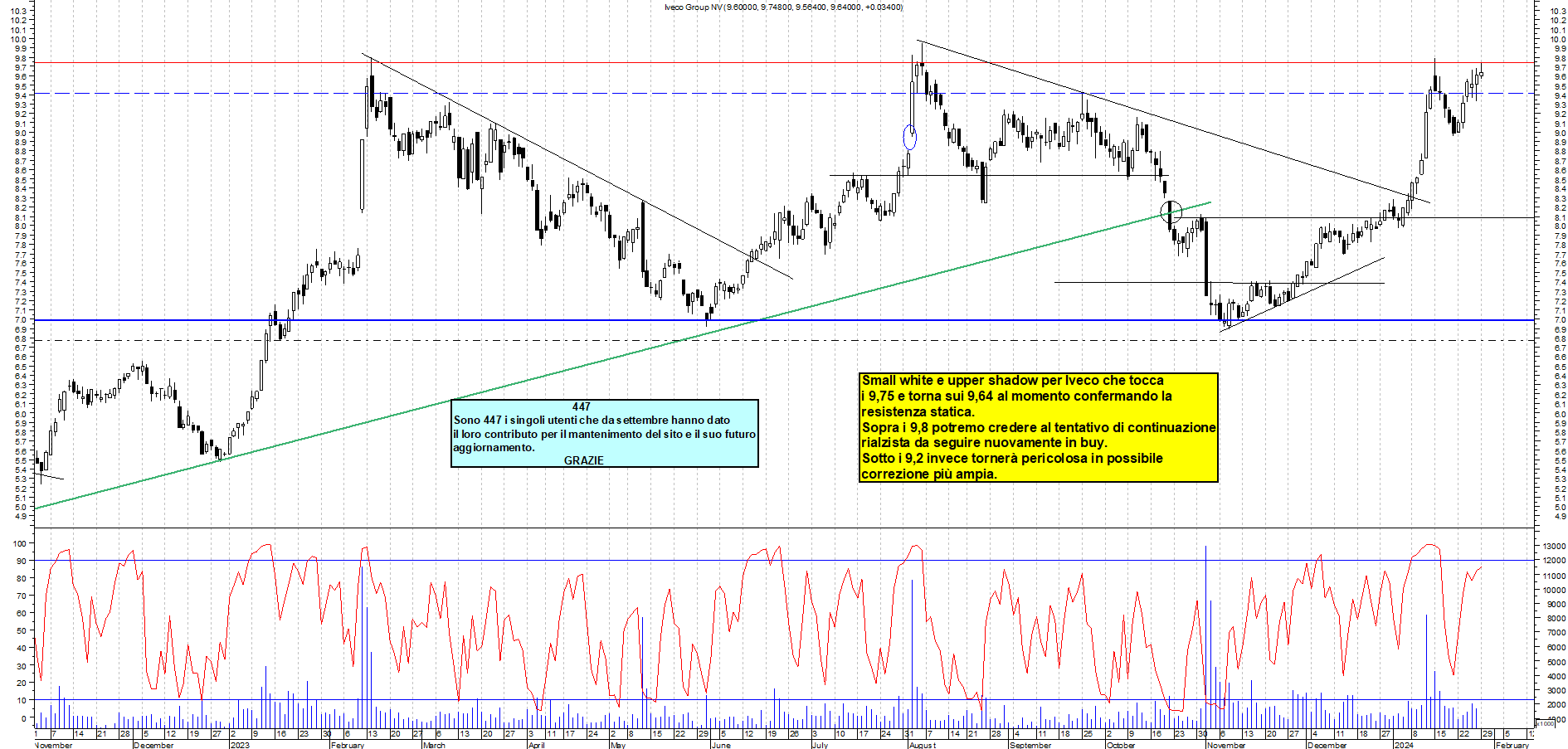Click the "correzione più ampia." line
Viewport: 1568px width, 749px height.
click(929, 474)
